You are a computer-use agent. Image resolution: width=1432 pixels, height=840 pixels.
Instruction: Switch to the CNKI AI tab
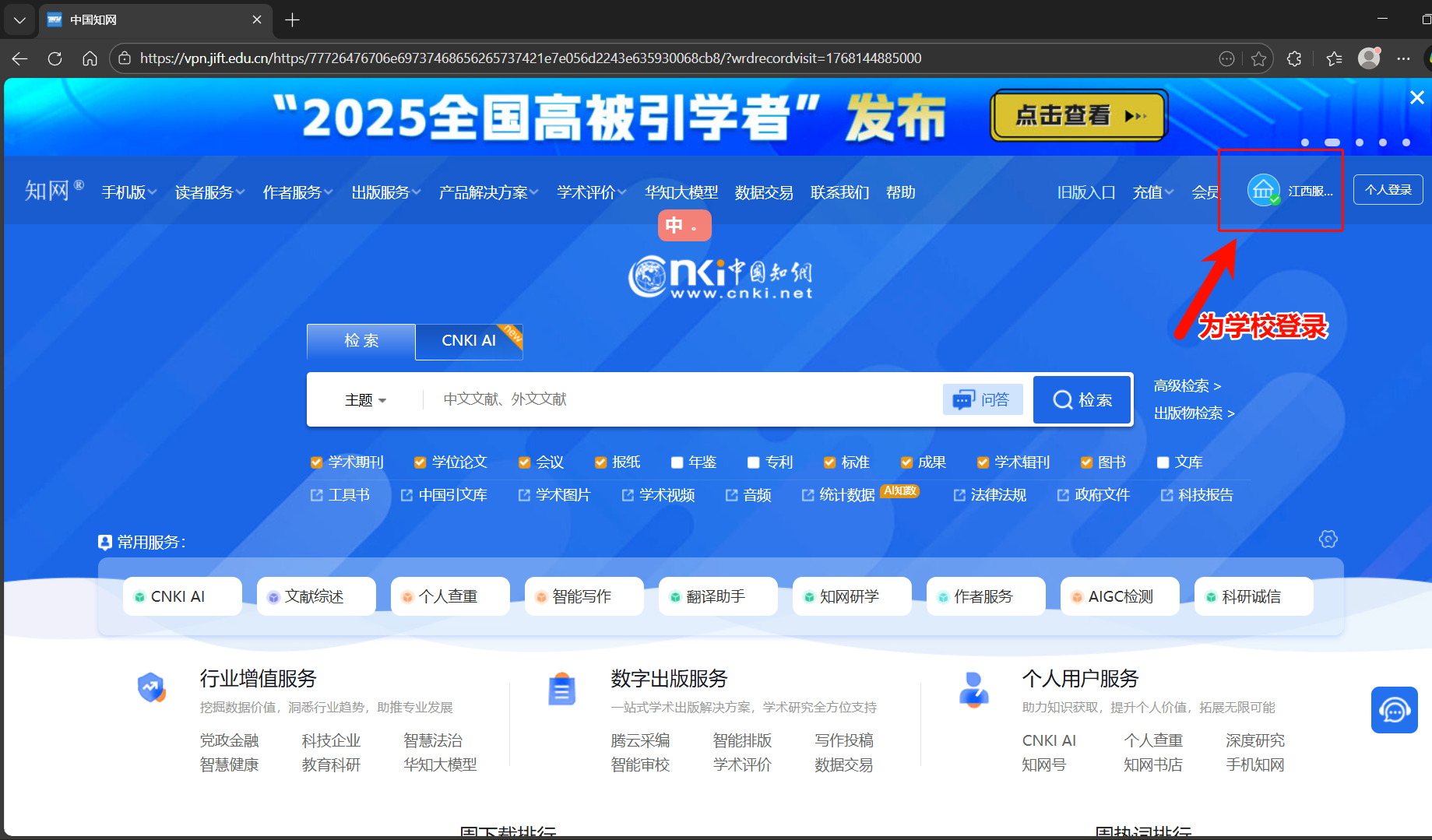[469, 341]
